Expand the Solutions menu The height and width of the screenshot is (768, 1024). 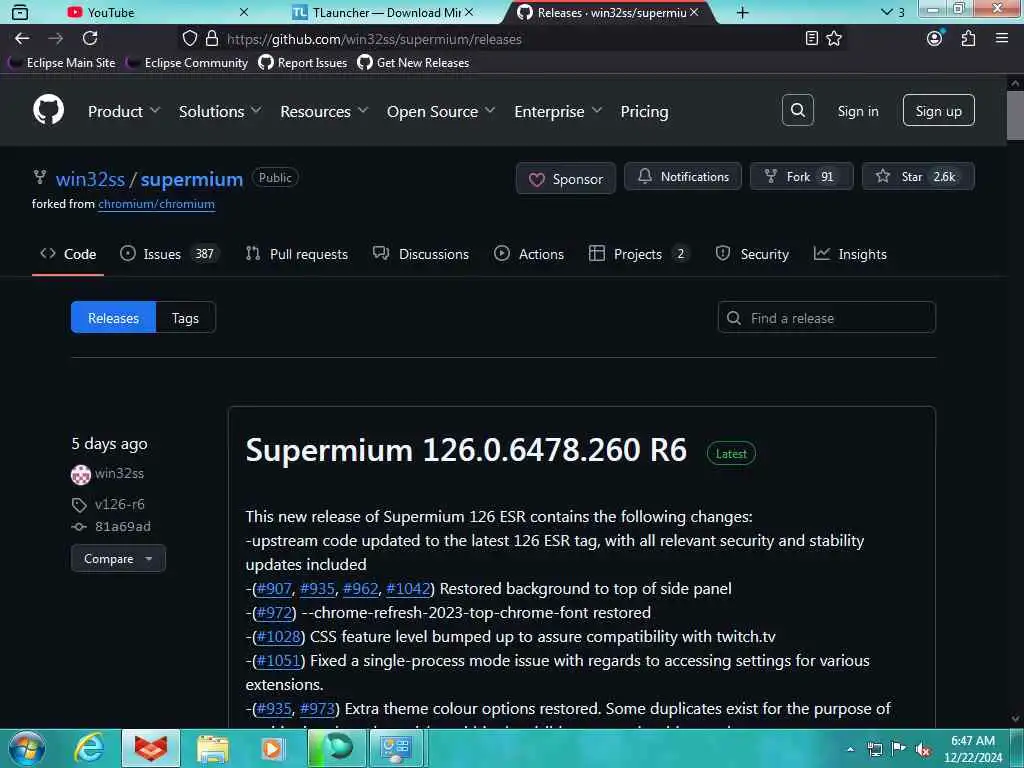click(219, 112)
